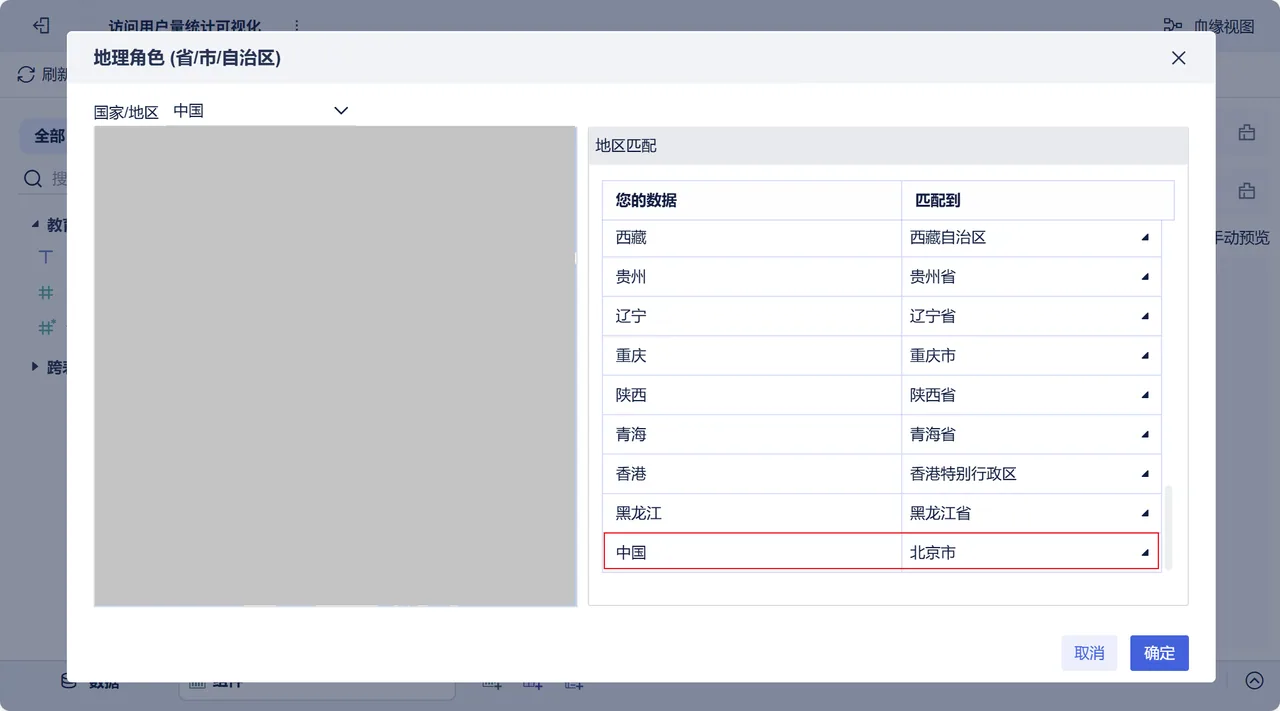
Task: Select the 重庆 data cell
Action: pos(752,356)
